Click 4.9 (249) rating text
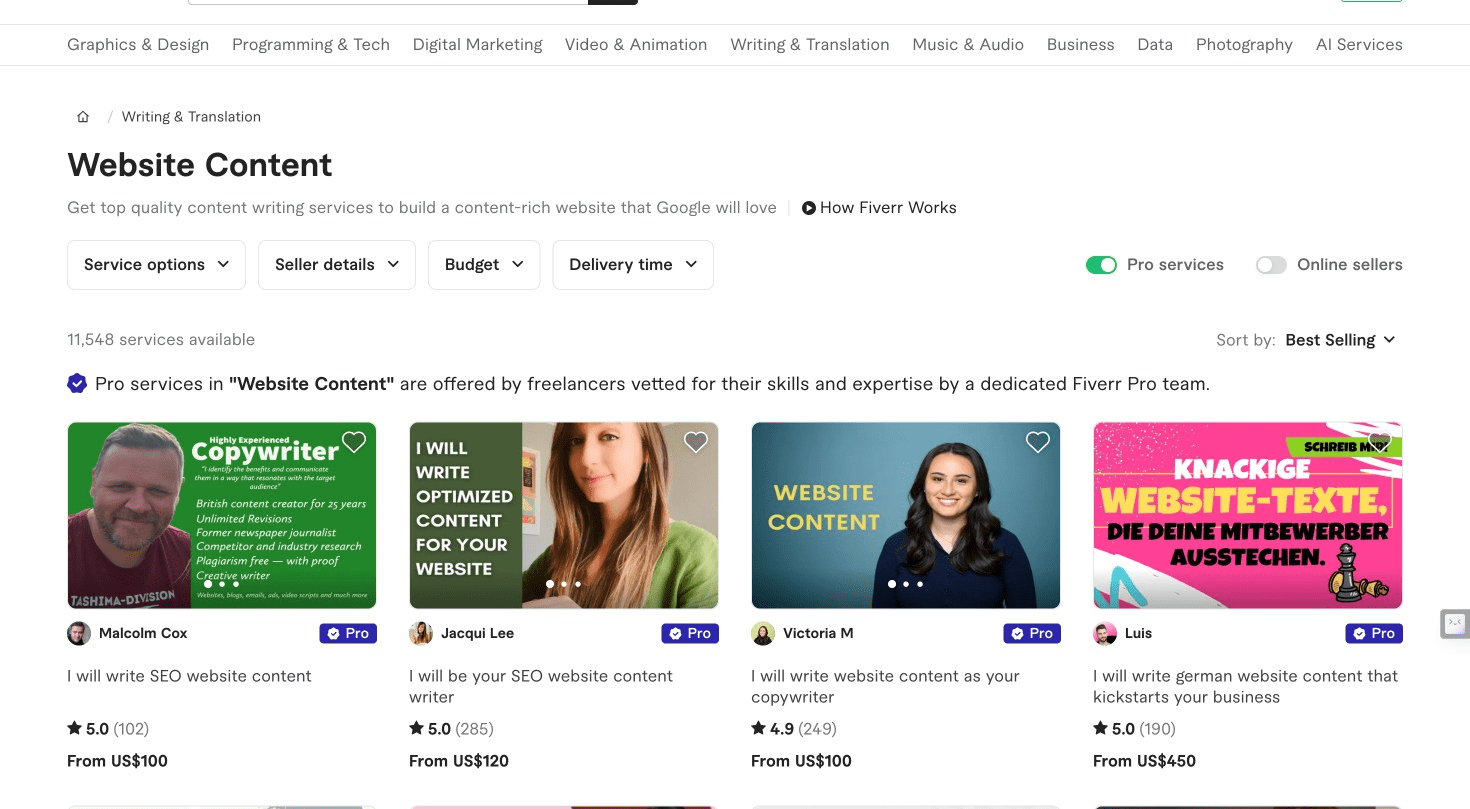1470x809 pixels. [x=794, y=729]
